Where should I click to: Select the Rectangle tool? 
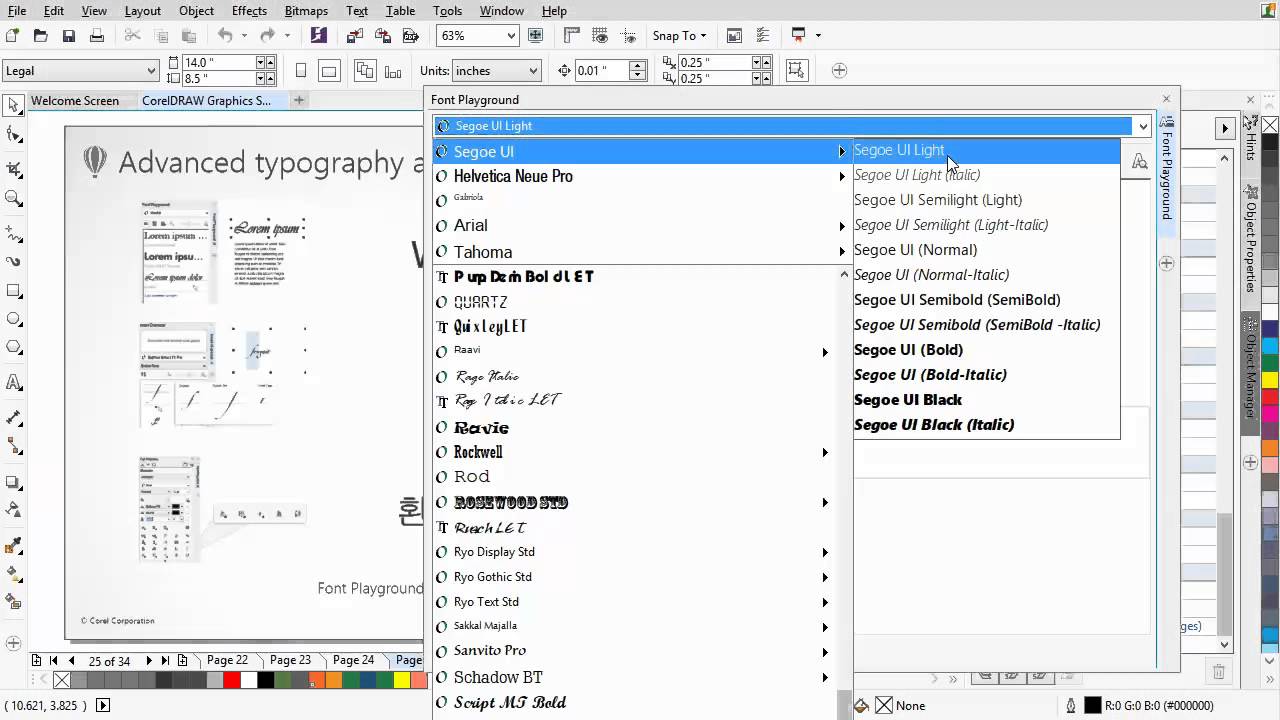pyautogui.click(x=14, y=291)
